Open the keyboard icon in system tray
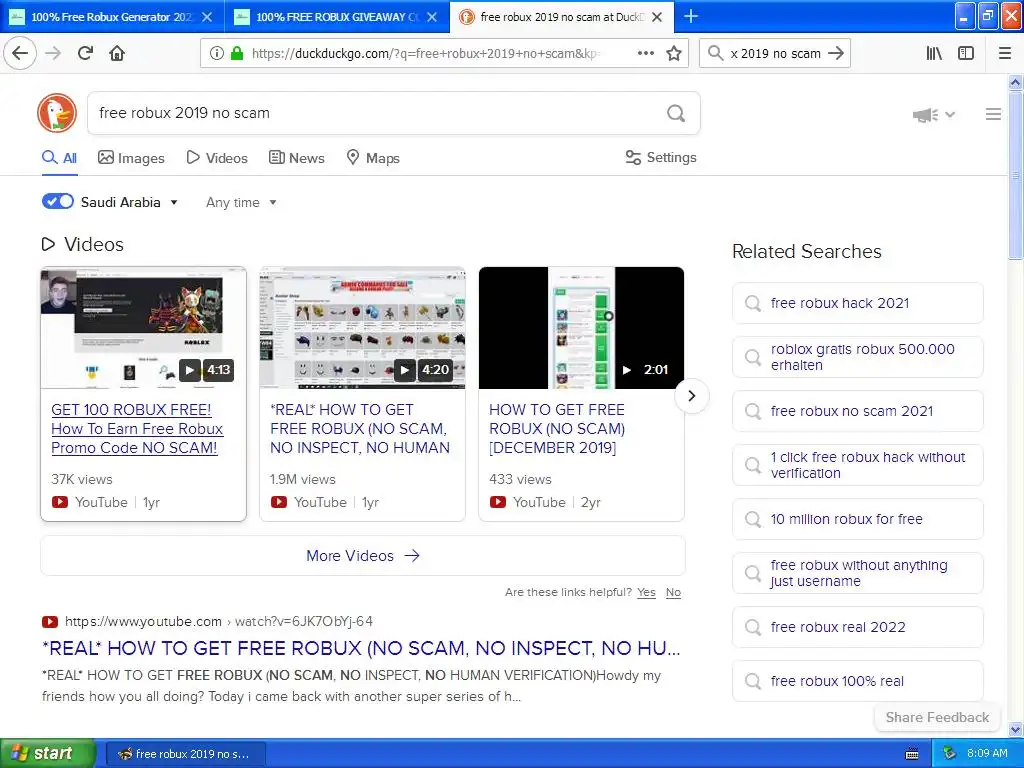 click(x=912, y=754)
